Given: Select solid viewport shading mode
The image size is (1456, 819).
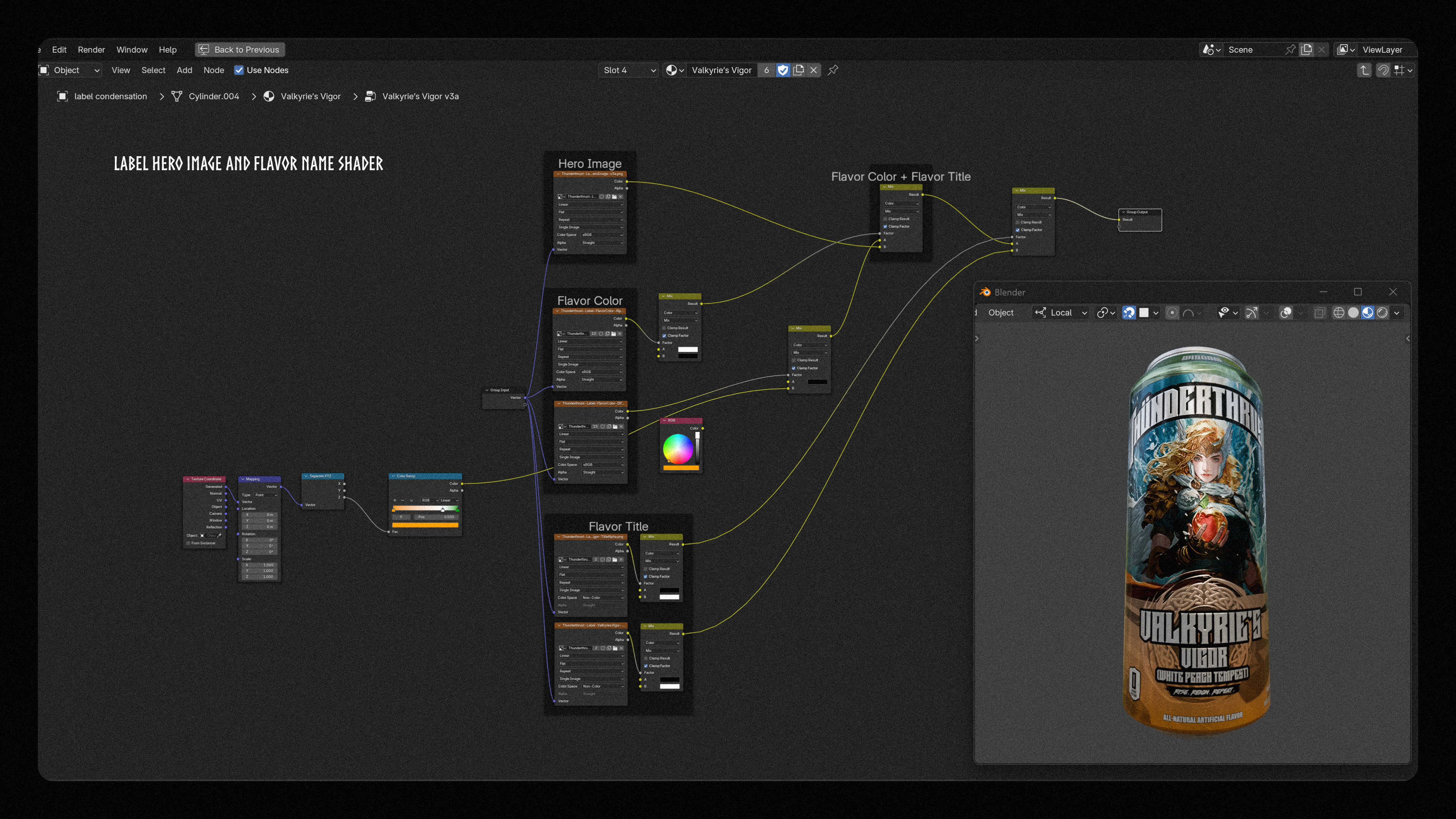Looking at the screenshot, I should point(1353,312).
